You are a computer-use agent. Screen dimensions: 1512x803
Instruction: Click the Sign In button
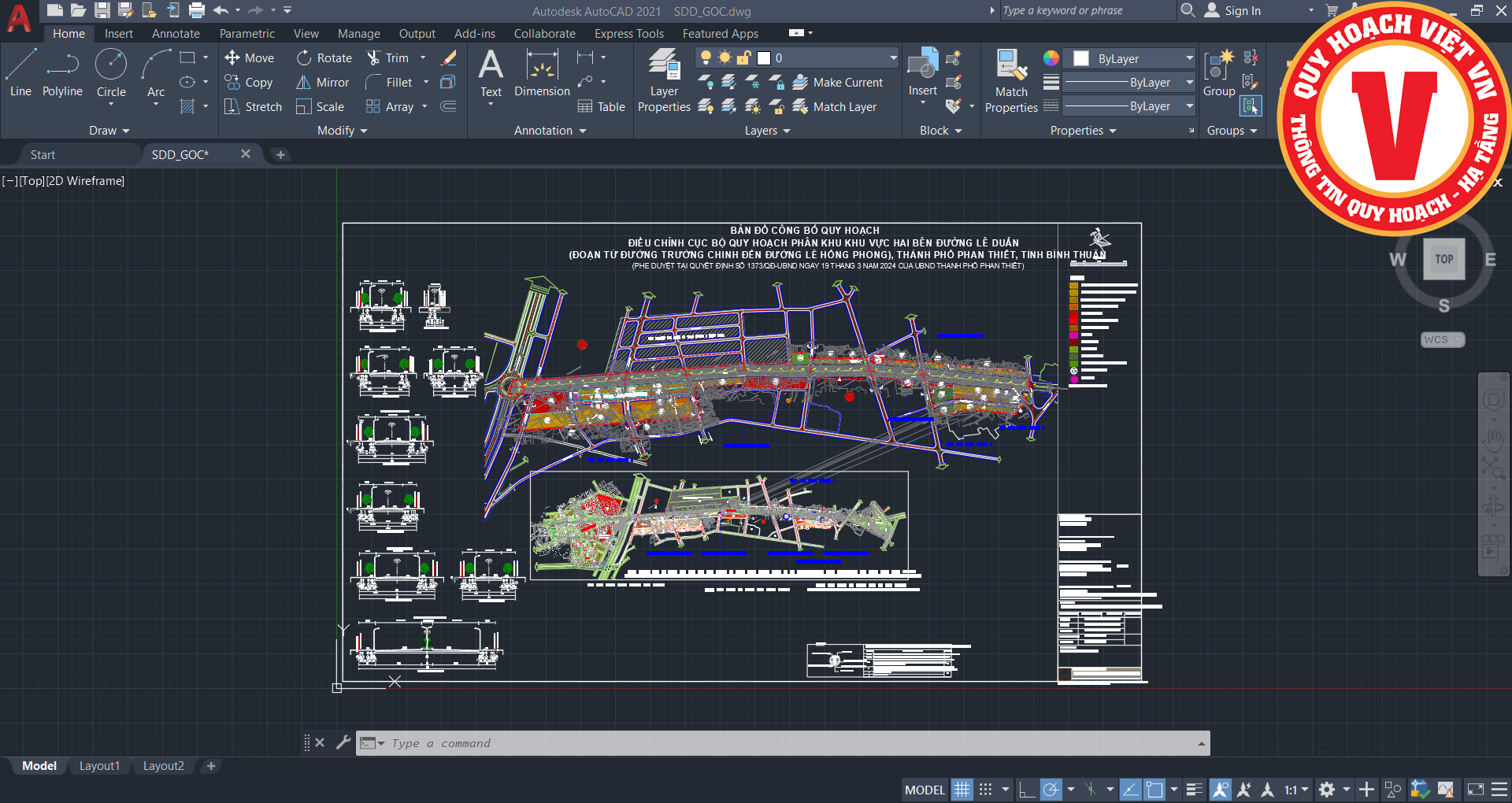1242,11
